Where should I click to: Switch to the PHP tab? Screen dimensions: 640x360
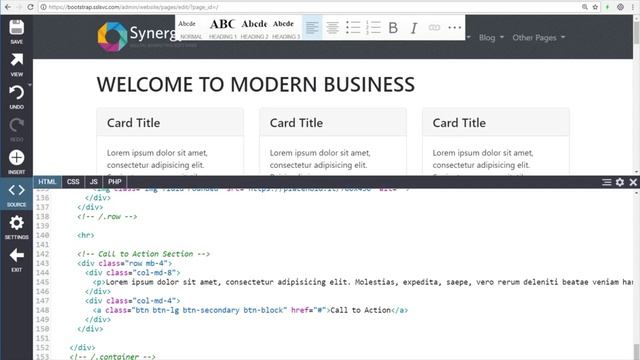coord(115,182)
